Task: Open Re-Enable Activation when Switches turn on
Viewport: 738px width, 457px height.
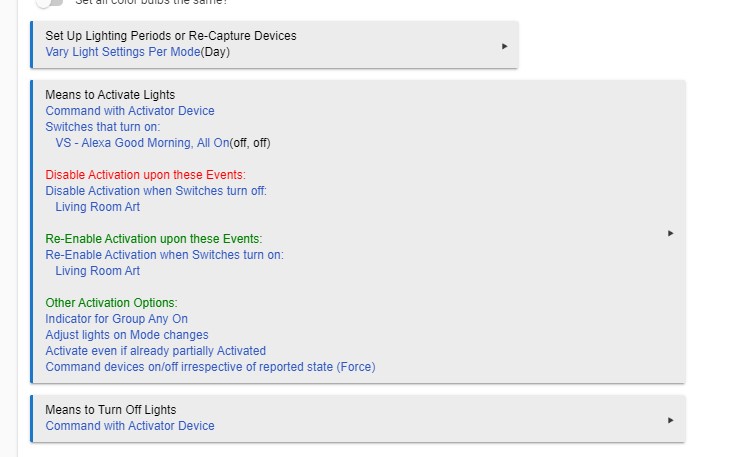Action: [164, 255]
